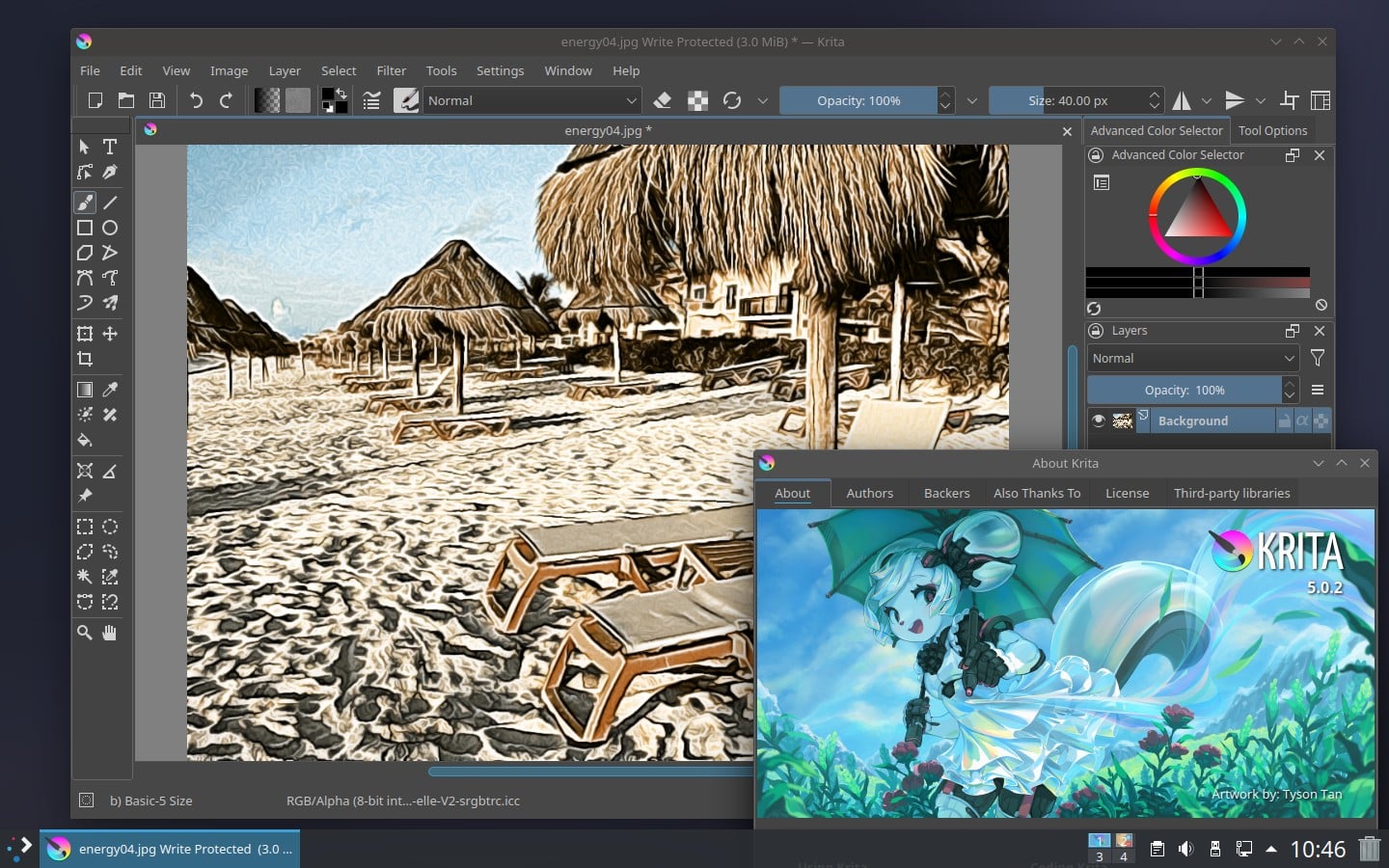Image resolution: width=1389 pixels, height=868 pixels.
Task: Hide the Background layer visibility
Action: 1098,420
